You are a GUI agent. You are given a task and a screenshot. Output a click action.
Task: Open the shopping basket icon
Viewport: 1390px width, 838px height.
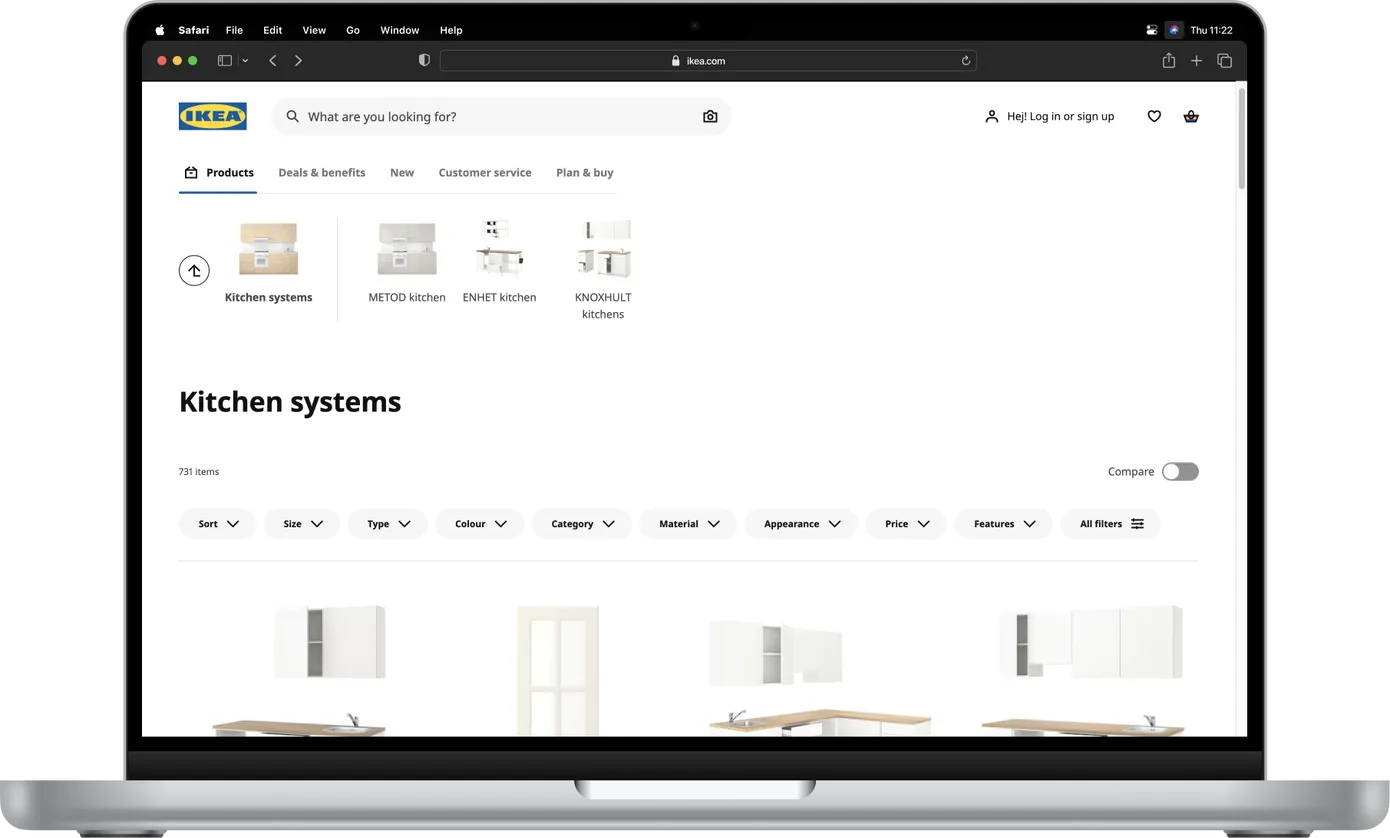click(1190, 117)
